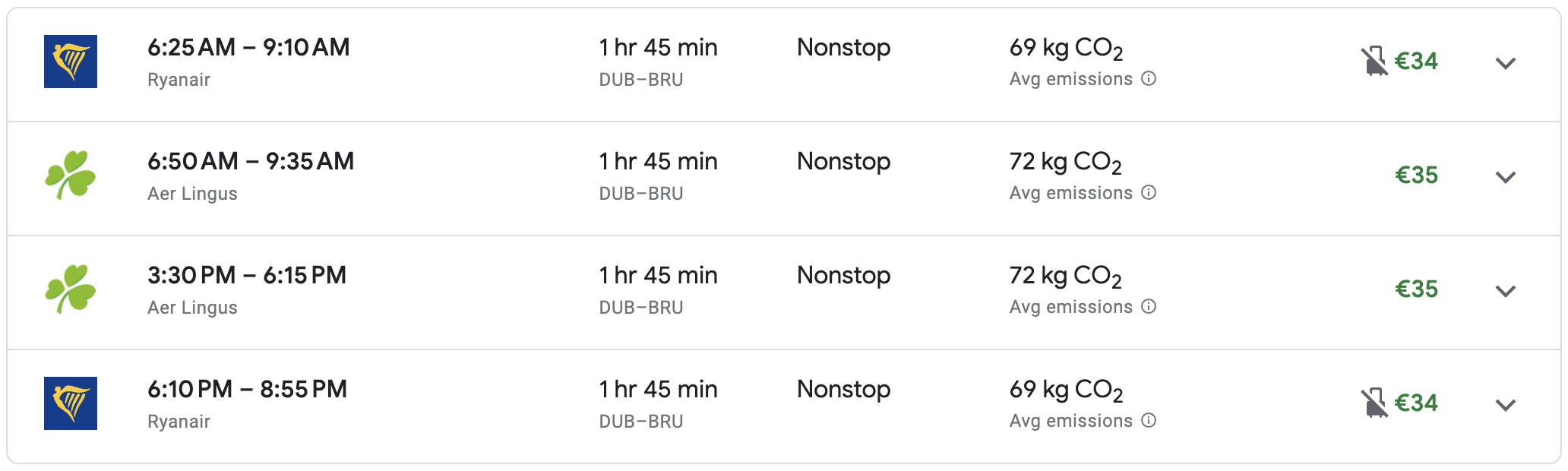Click Ryanair logo on 6:25 AM flight
Screen dimensions: 1568x471
[71, 62]
